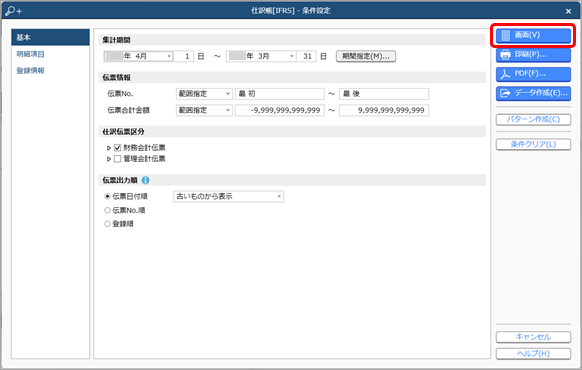Click the 最初 slip number field
The height and width of the screenshot is (370, 582).
pyautogui.click(x=279, y=94)
